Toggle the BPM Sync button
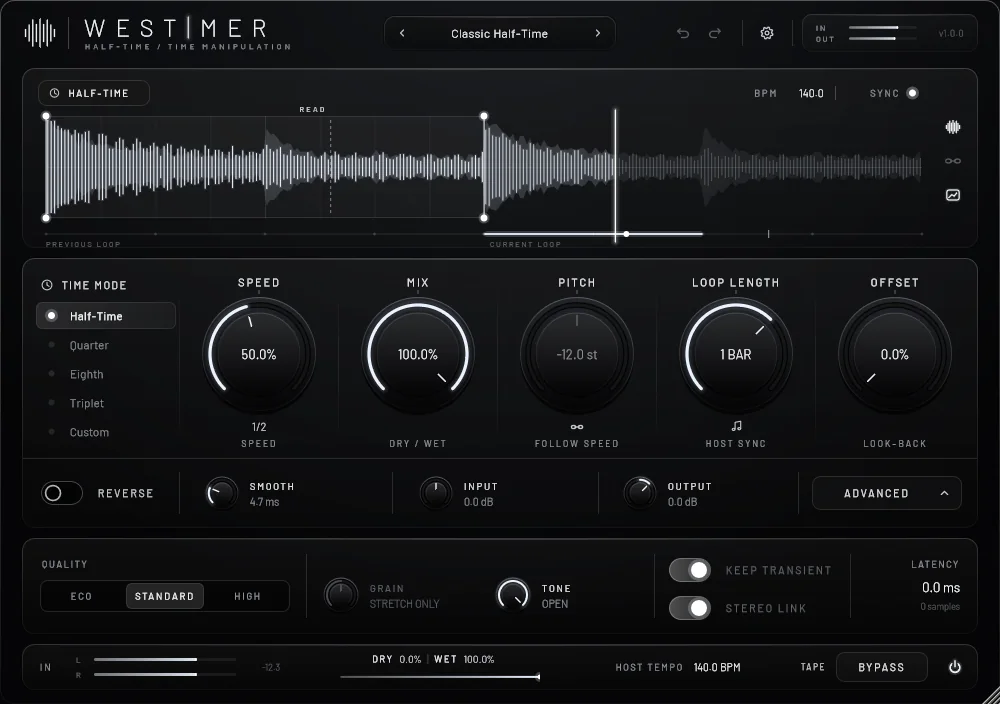The height and width of the screenshot is (704, 1000). coord(913,93)
